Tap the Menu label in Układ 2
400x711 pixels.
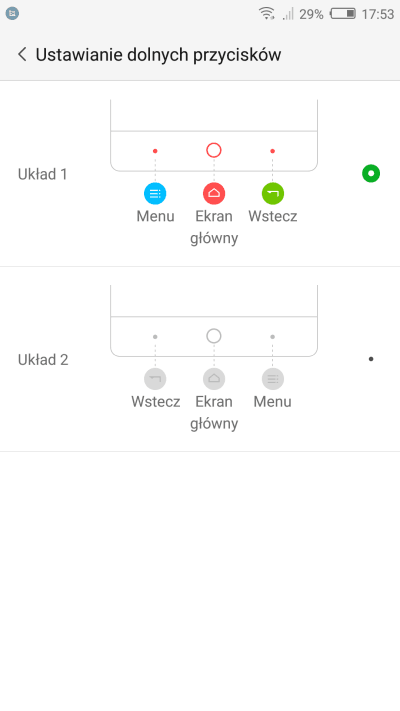273,401
